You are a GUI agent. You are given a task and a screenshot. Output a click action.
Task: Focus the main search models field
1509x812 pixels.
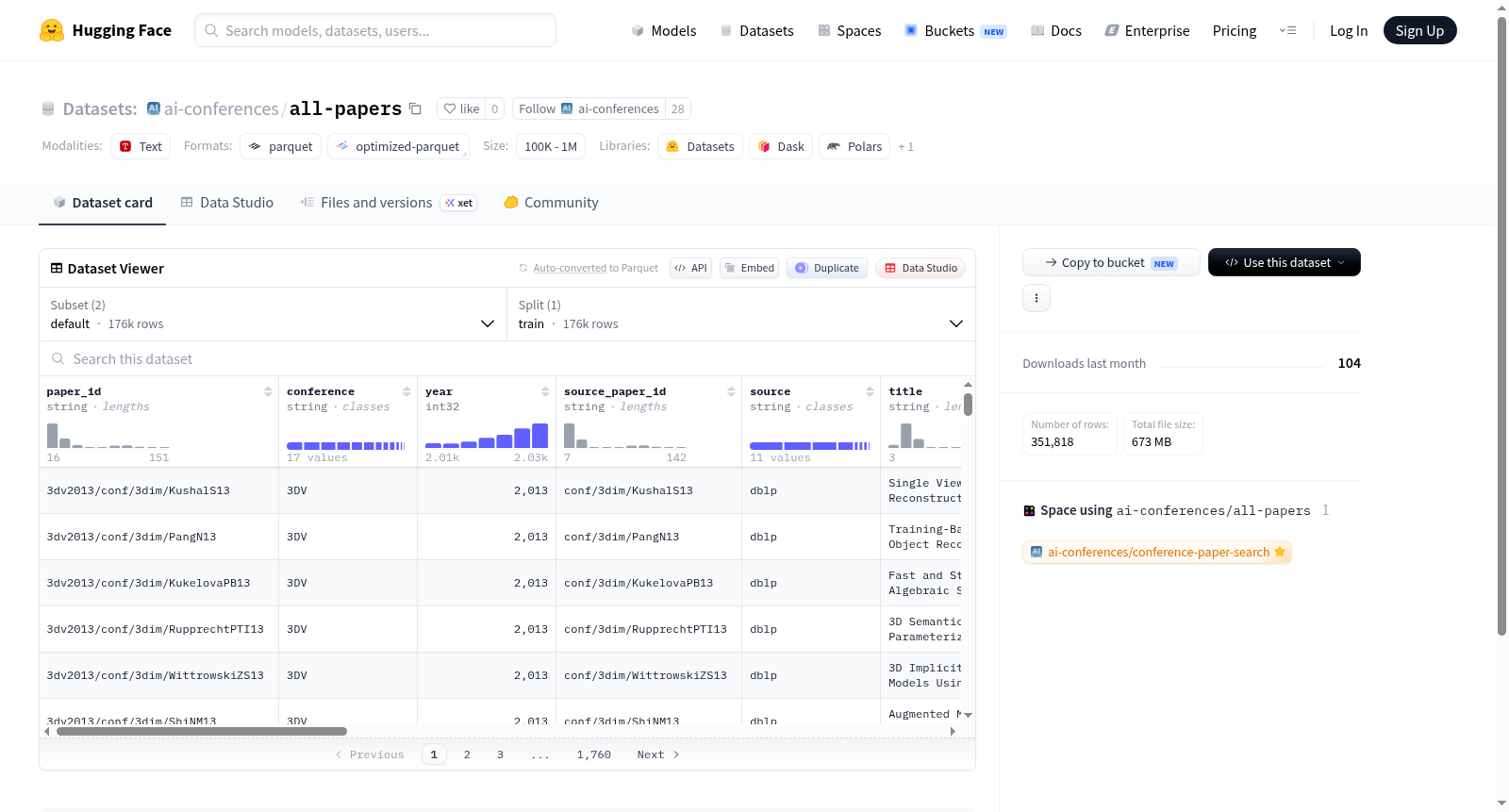tap(375, 30)
